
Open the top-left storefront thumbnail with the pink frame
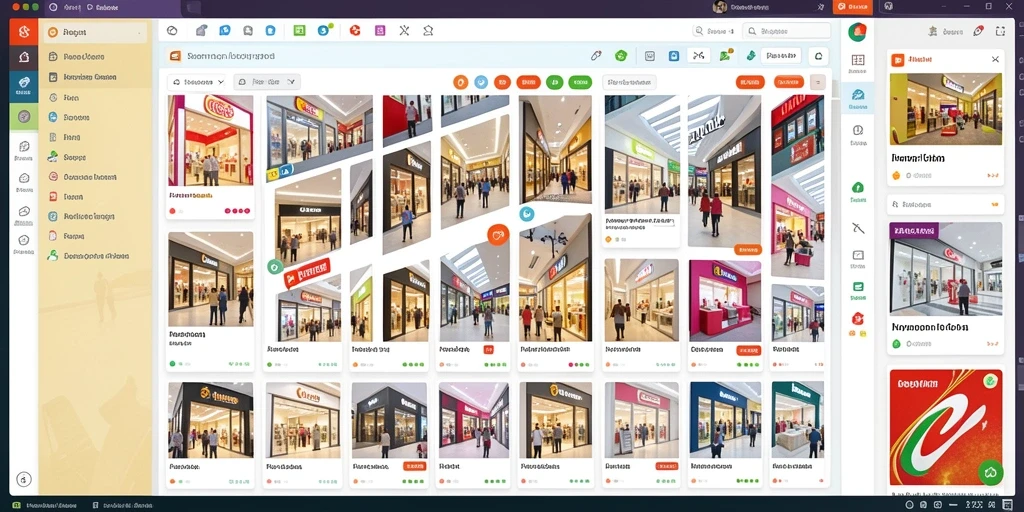pyautogui.click(x=210, y=140)
